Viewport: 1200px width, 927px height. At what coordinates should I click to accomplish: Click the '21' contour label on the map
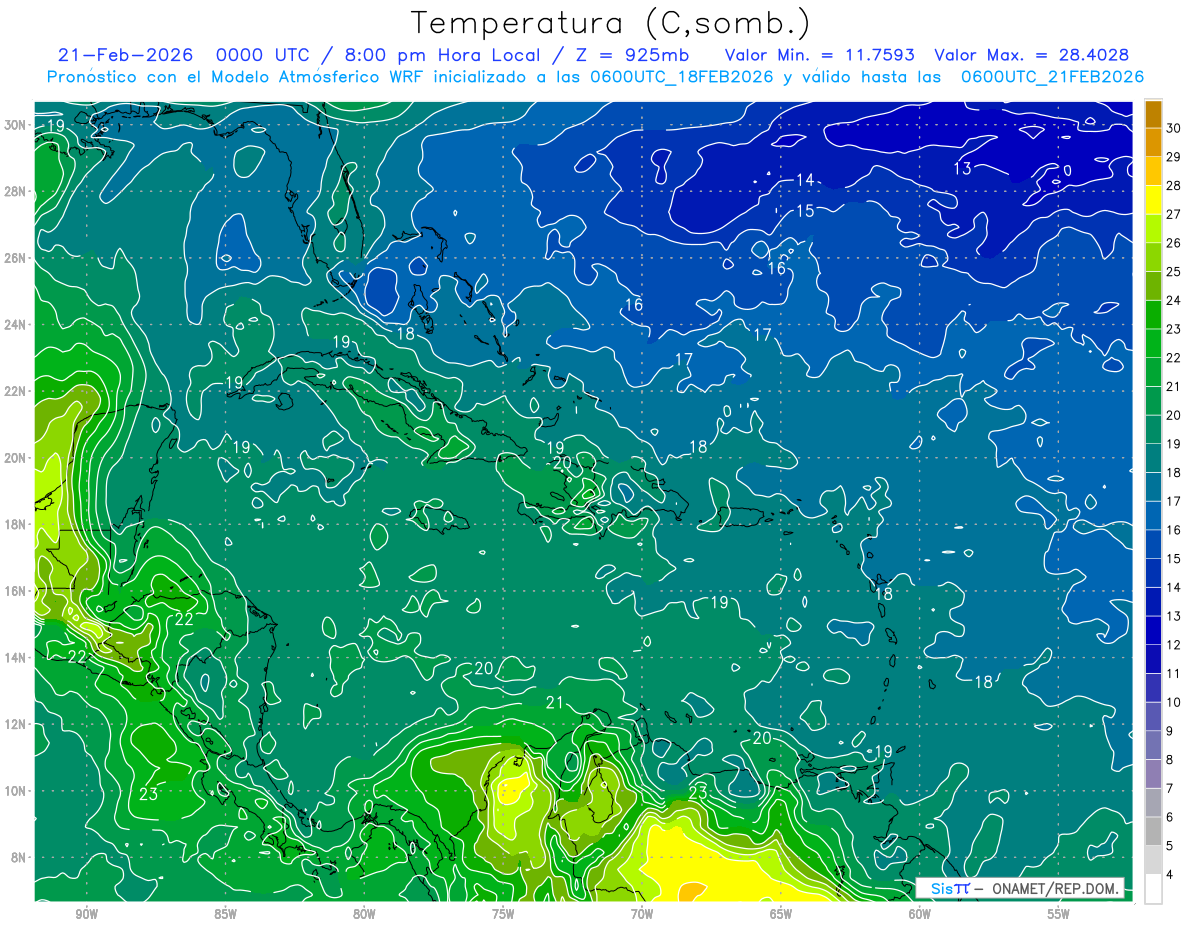(555, 703)
